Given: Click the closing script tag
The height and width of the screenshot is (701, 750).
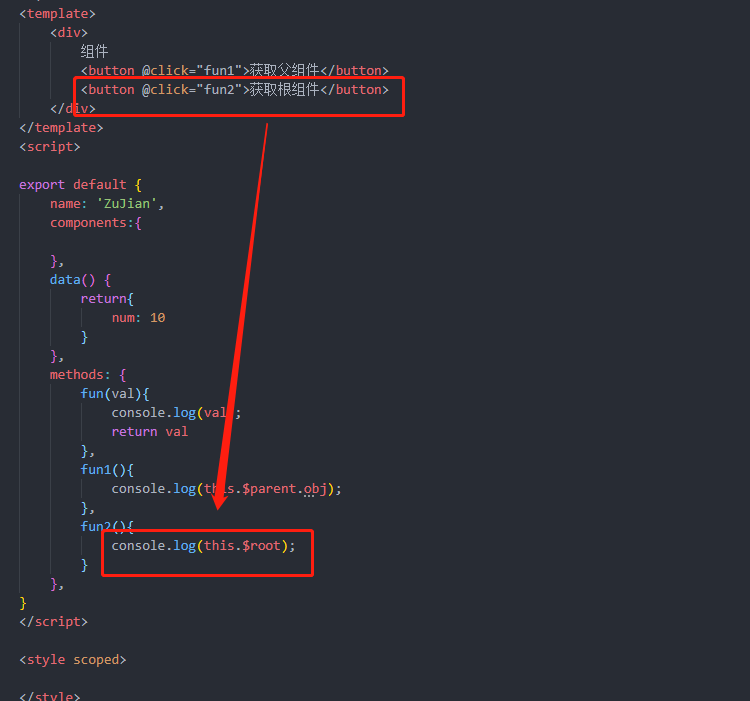Looking at the screenshot, I should click(x=54, y=622).
